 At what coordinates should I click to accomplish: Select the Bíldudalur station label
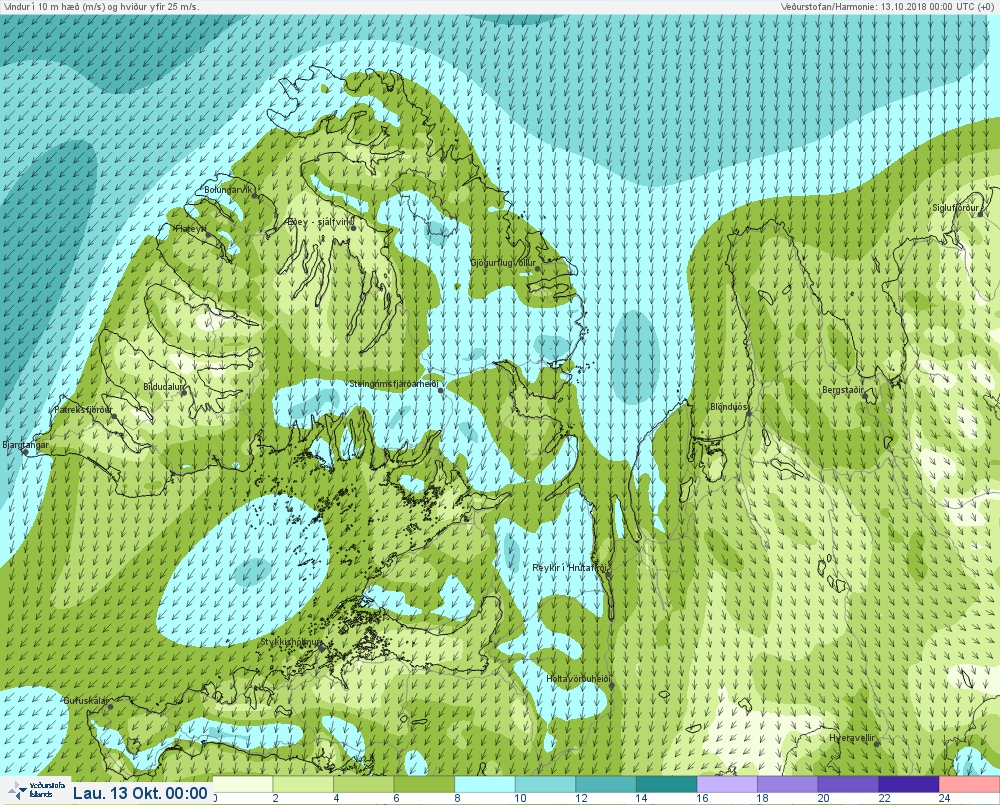coord(164,387)
